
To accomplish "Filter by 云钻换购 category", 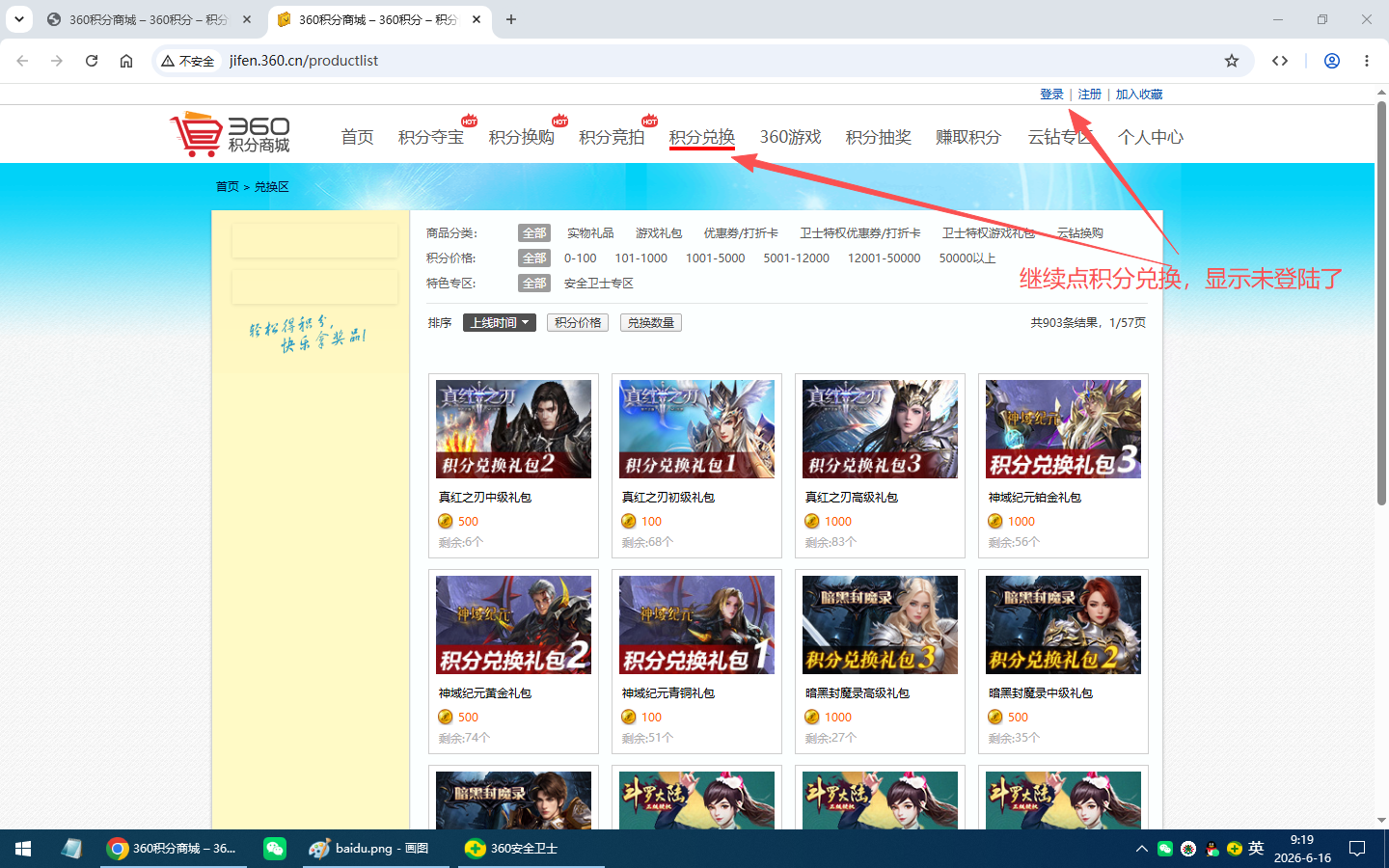I will (1080, 233).
